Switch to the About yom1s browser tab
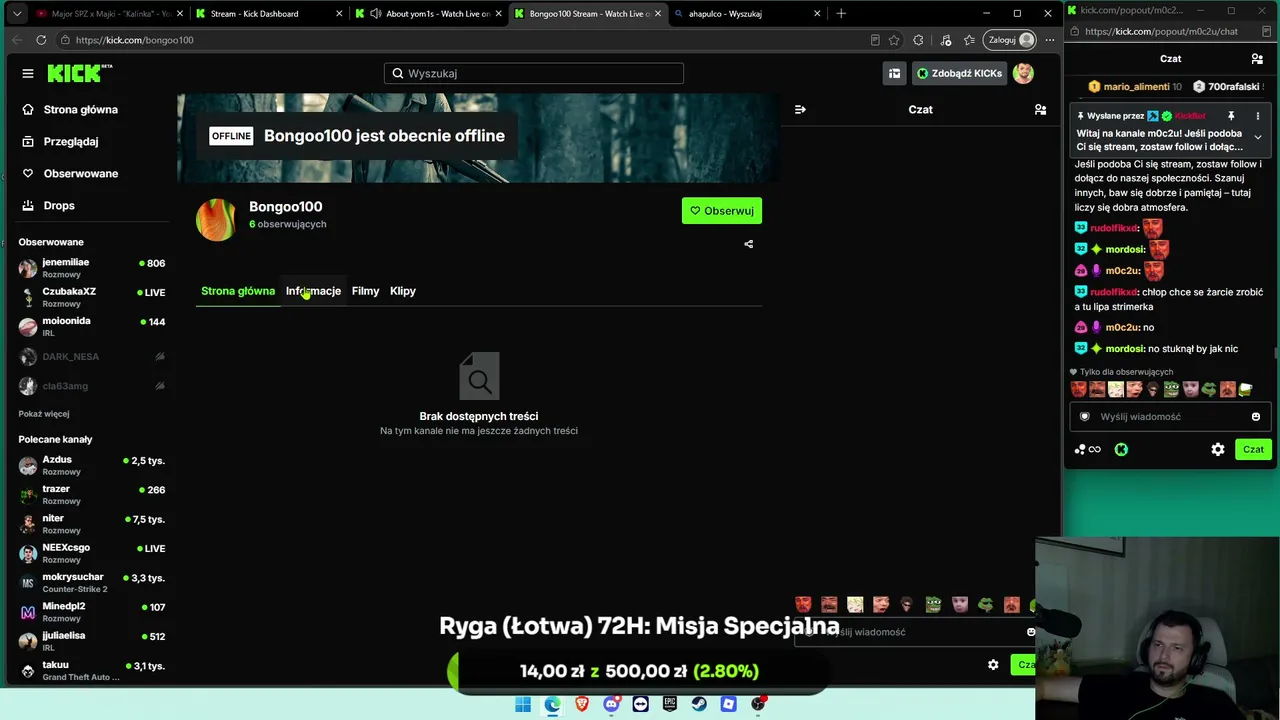The width and height of the screenshot is (1280, 720). point(428,14)
